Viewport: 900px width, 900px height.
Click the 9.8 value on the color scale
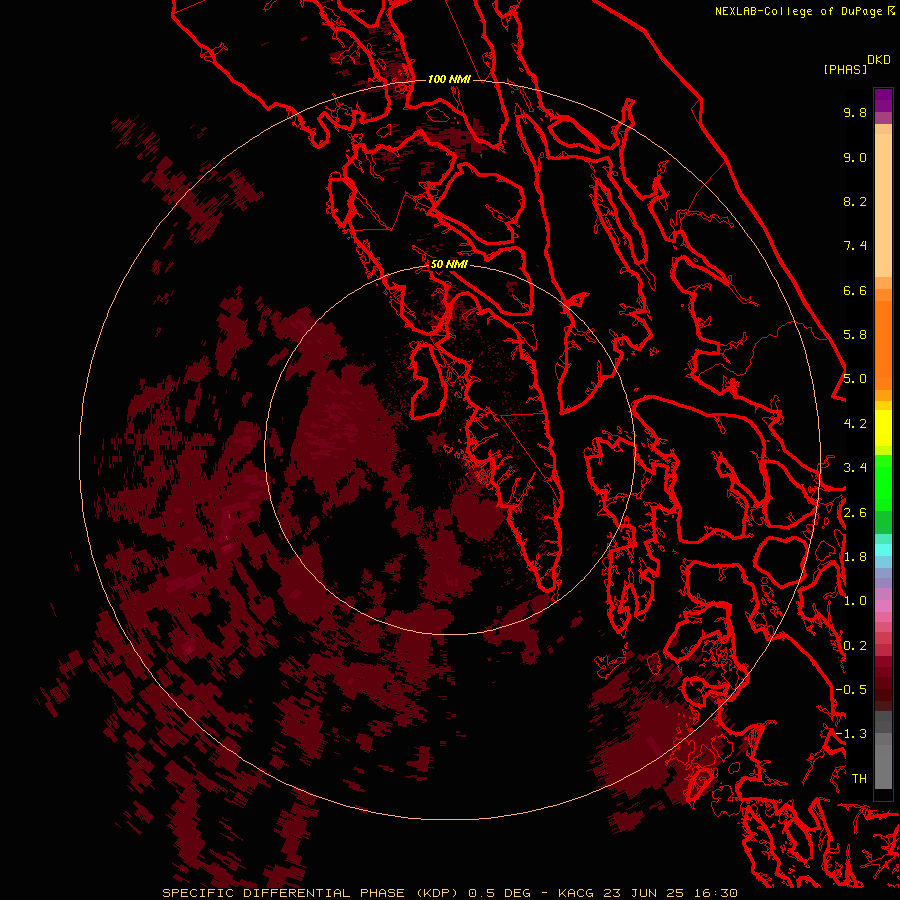pyautogui.click(x=855, y=112)
